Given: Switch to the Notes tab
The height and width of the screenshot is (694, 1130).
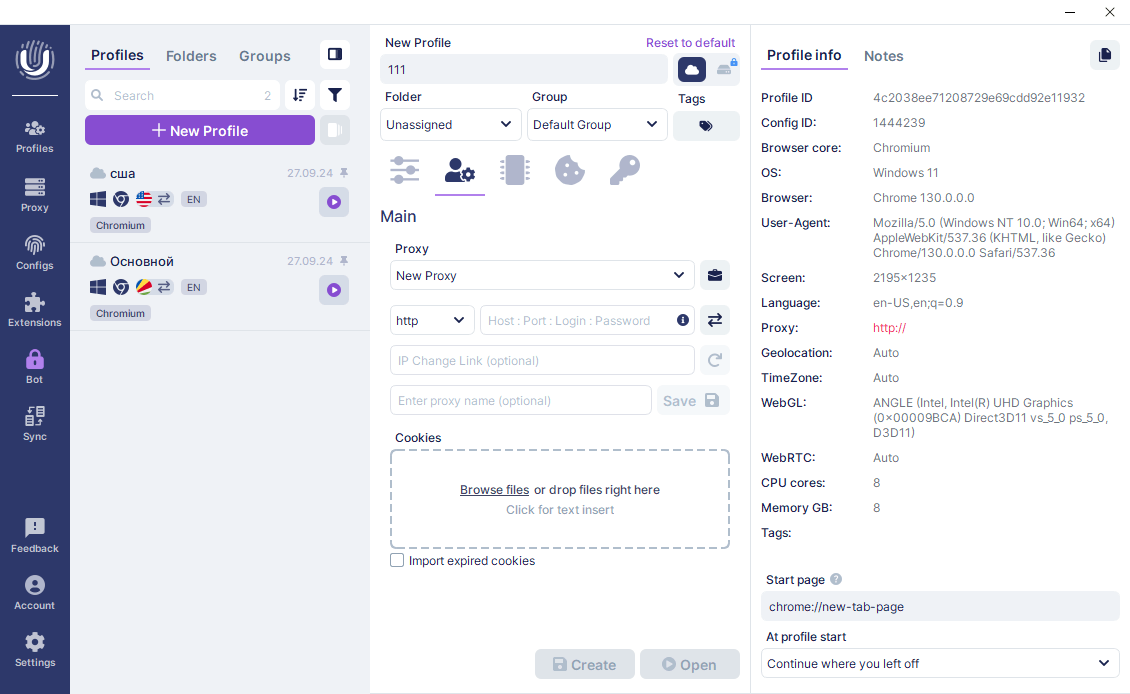Looking at the screenshot, I should [883, 56].
